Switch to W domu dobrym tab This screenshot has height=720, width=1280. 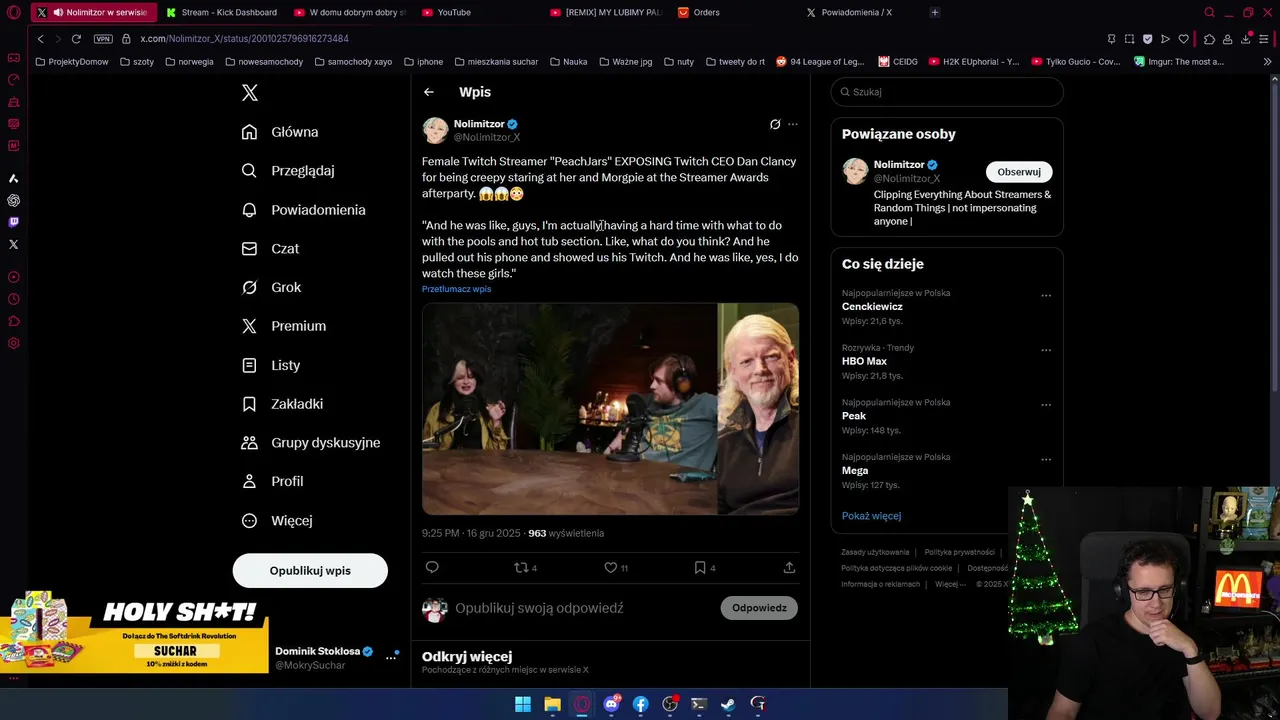pyautogui.click(x=350, y=12)
